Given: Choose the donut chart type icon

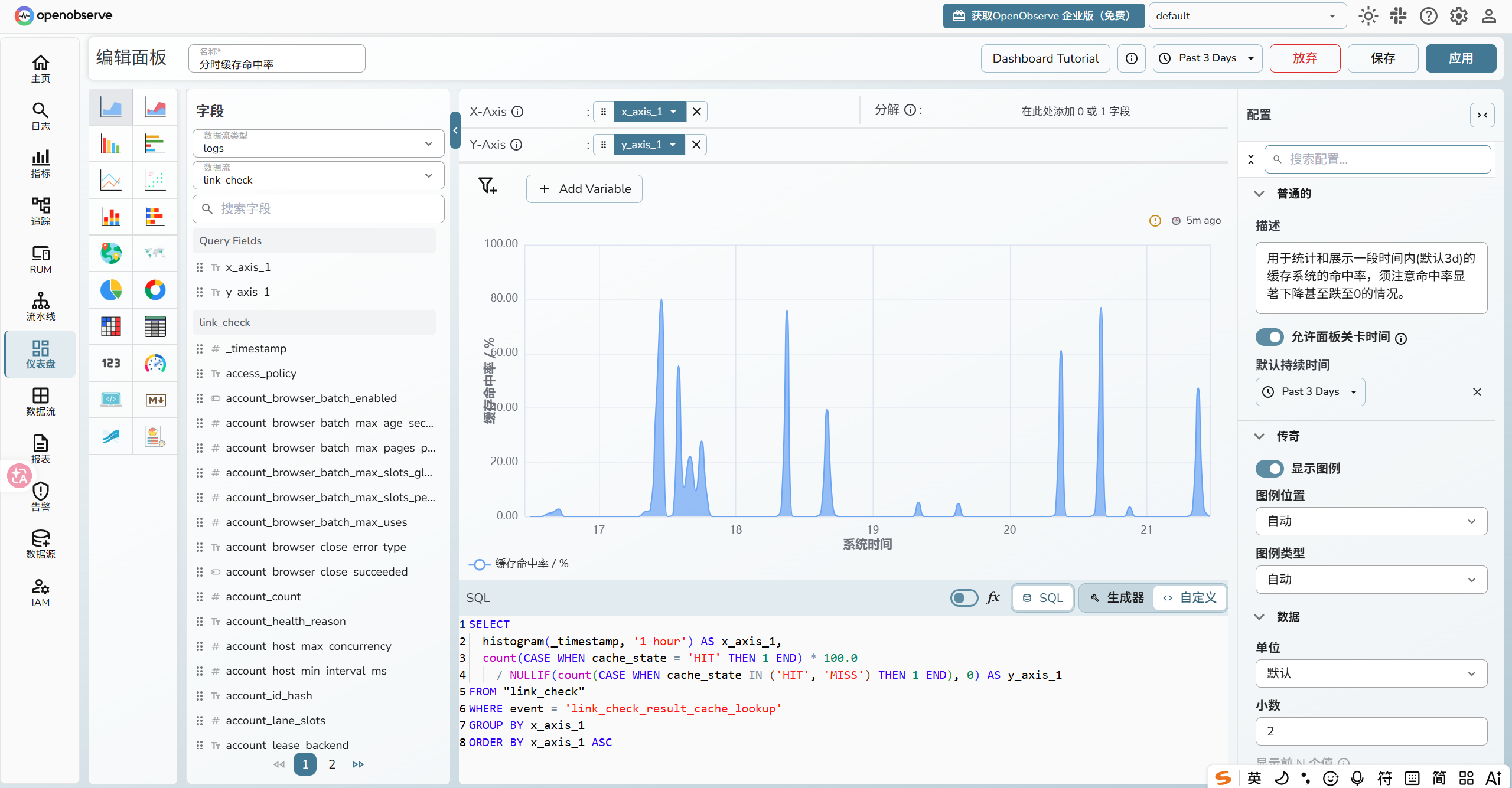Looking at the screenshot, I should coord(155,290).
